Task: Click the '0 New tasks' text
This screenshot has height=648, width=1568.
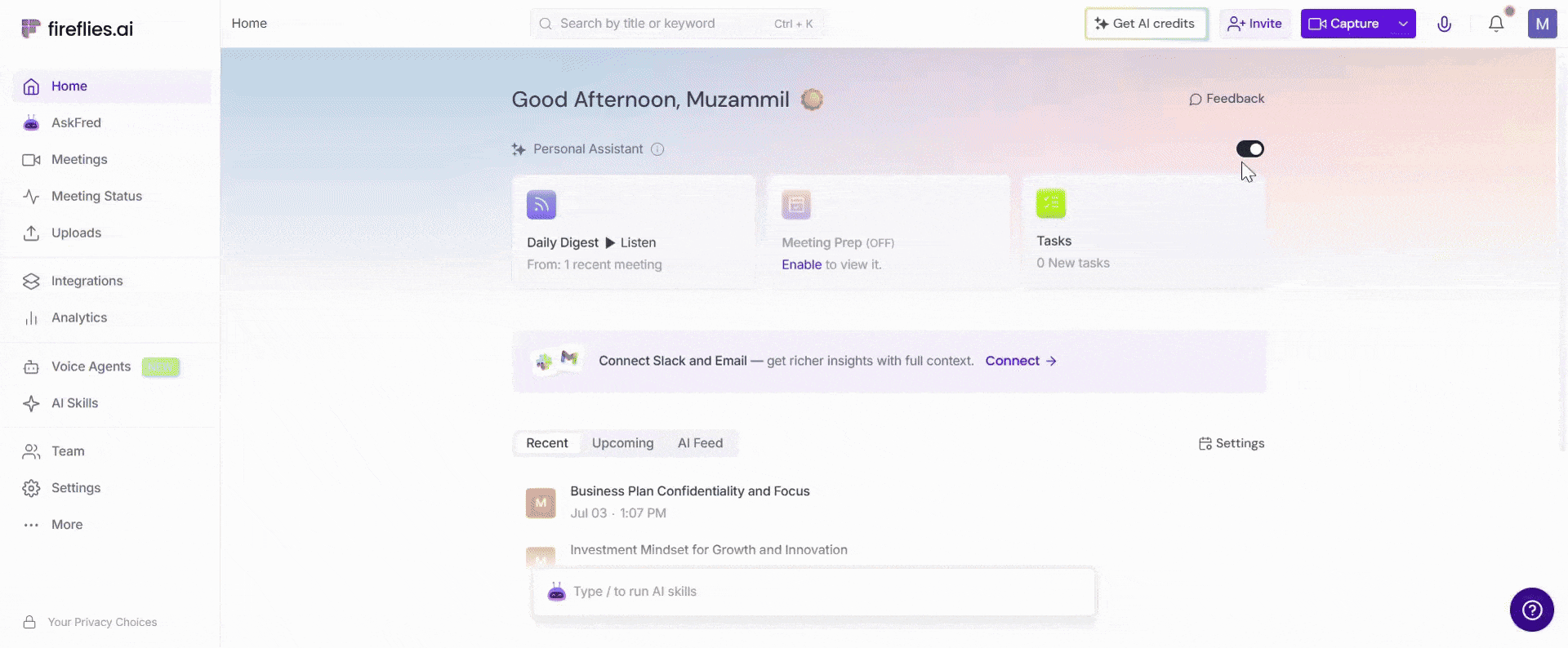Action: [x=1073, y=264]
